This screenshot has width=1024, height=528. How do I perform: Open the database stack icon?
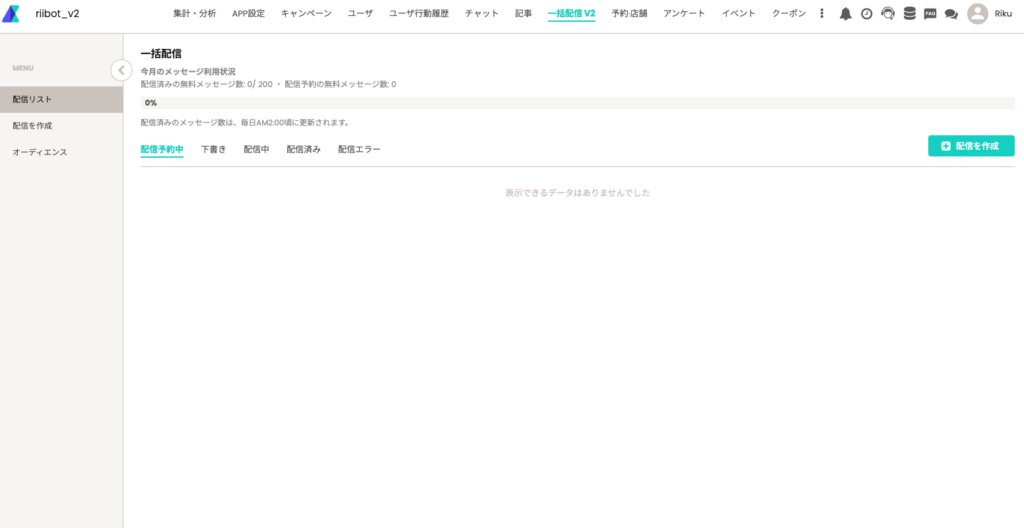point(908,14)
